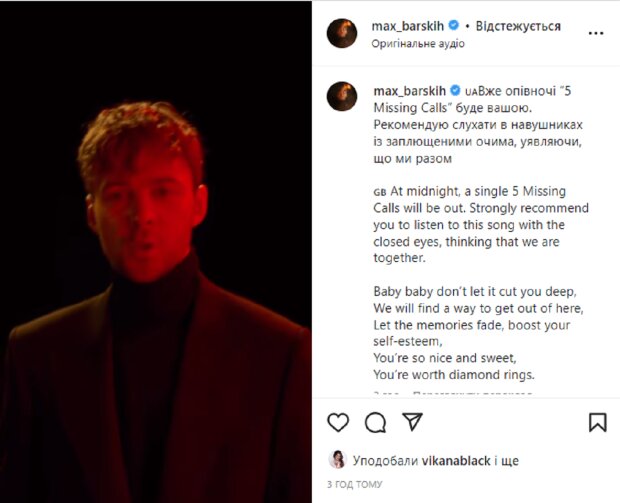Like the post with the heart icon
The height and width of the screenshot is (503, 620).
coord(339,422)
